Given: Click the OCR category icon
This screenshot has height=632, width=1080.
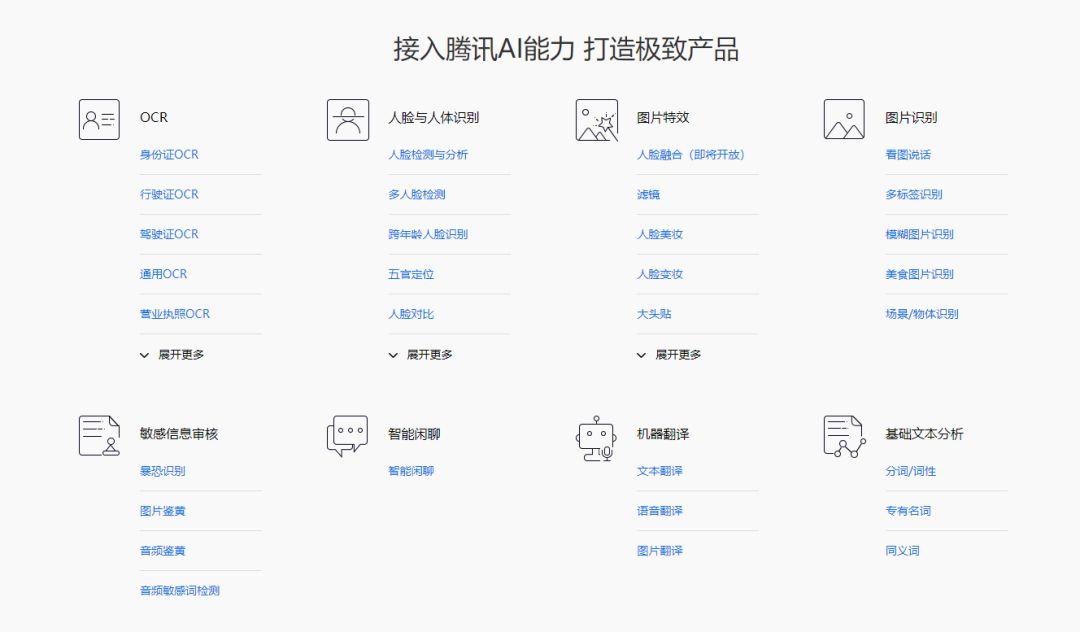Looking at the screenshot, I should coord(98,118).
